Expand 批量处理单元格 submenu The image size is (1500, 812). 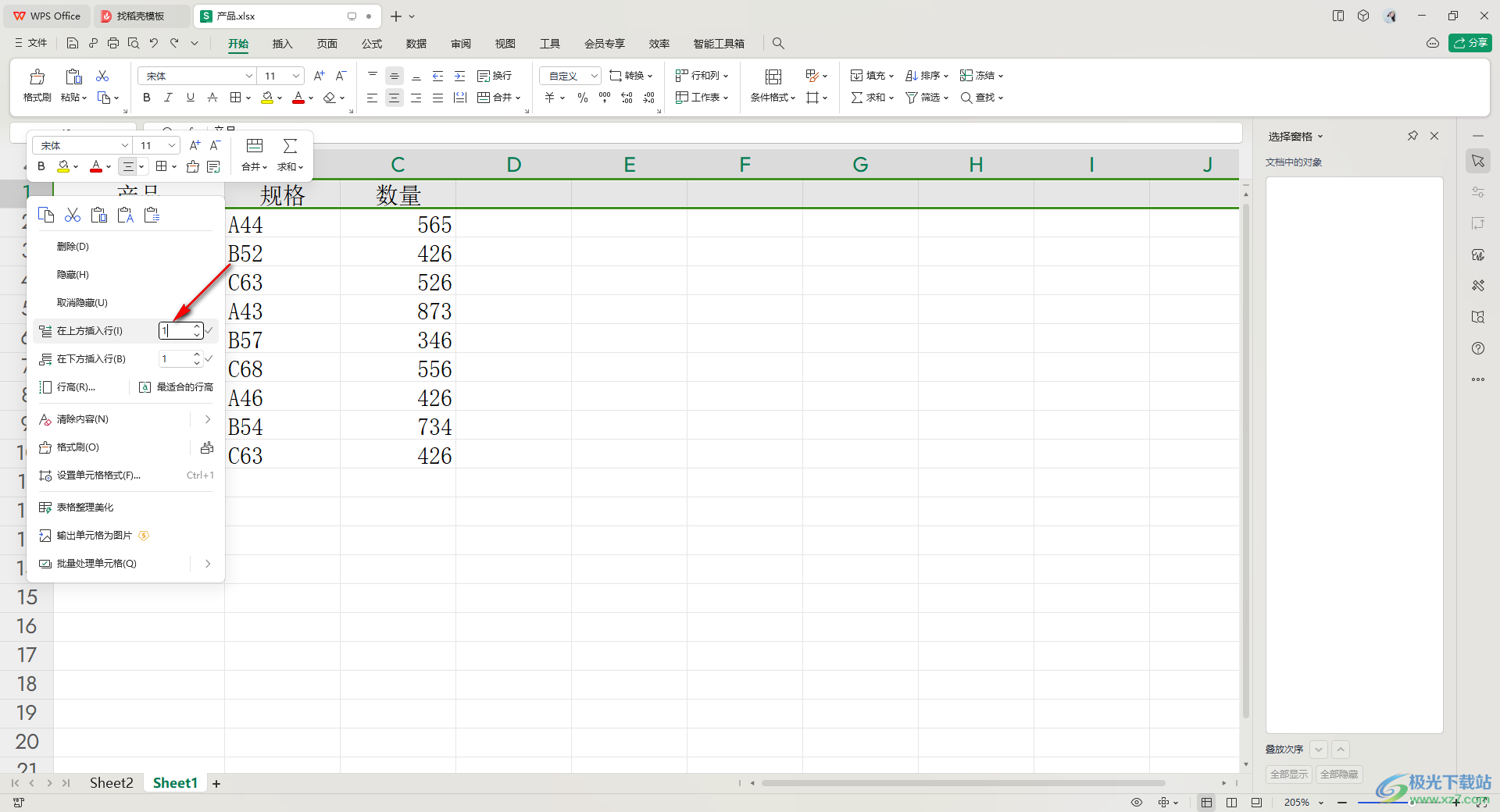click(208, 564)
